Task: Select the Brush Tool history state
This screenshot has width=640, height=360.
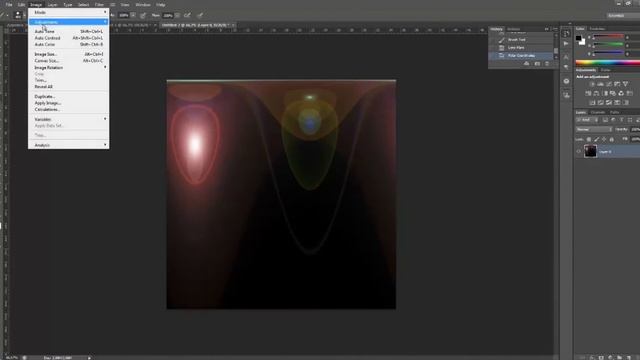Action: coord(522,40)
